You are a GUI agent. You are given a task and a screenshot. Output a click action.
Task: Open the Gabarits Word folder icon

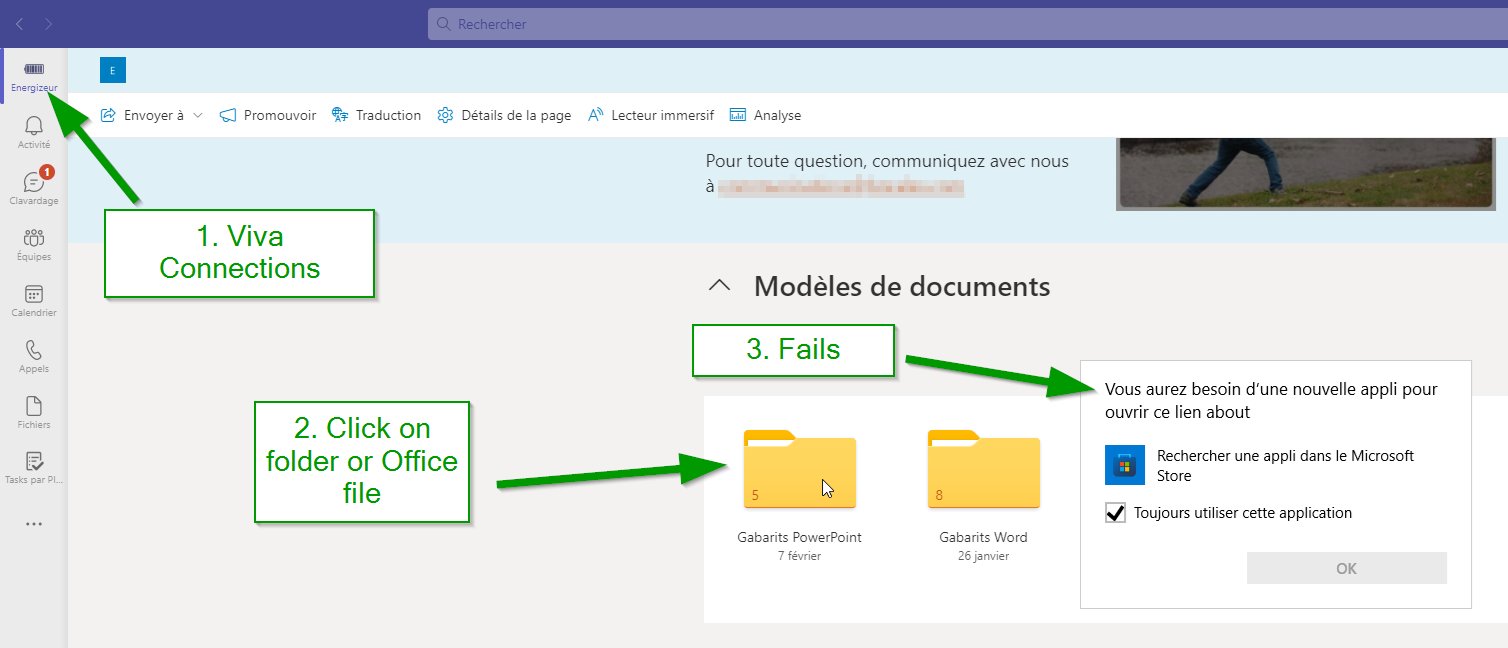984,469
